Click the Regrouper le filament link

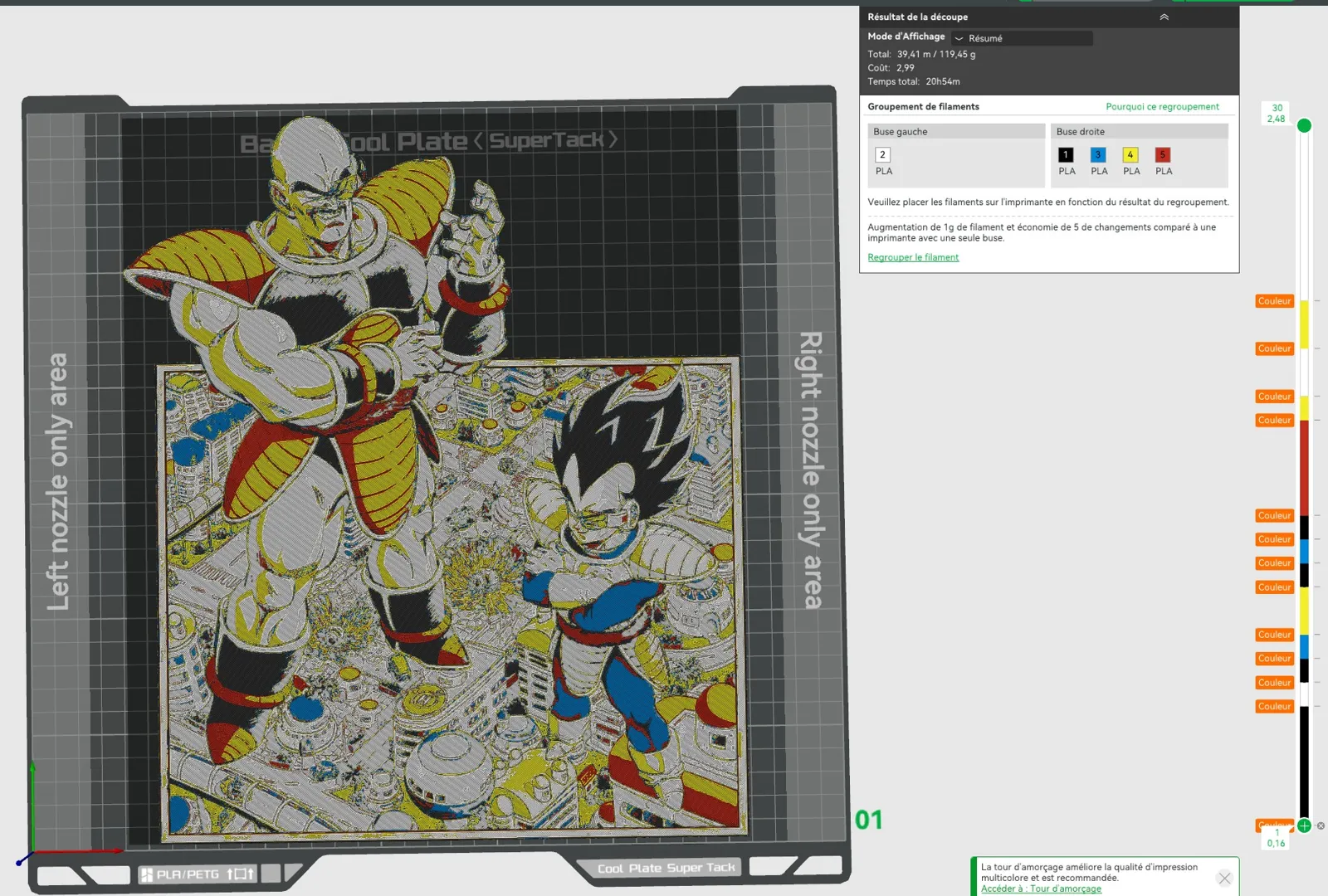tap(913, 257)
